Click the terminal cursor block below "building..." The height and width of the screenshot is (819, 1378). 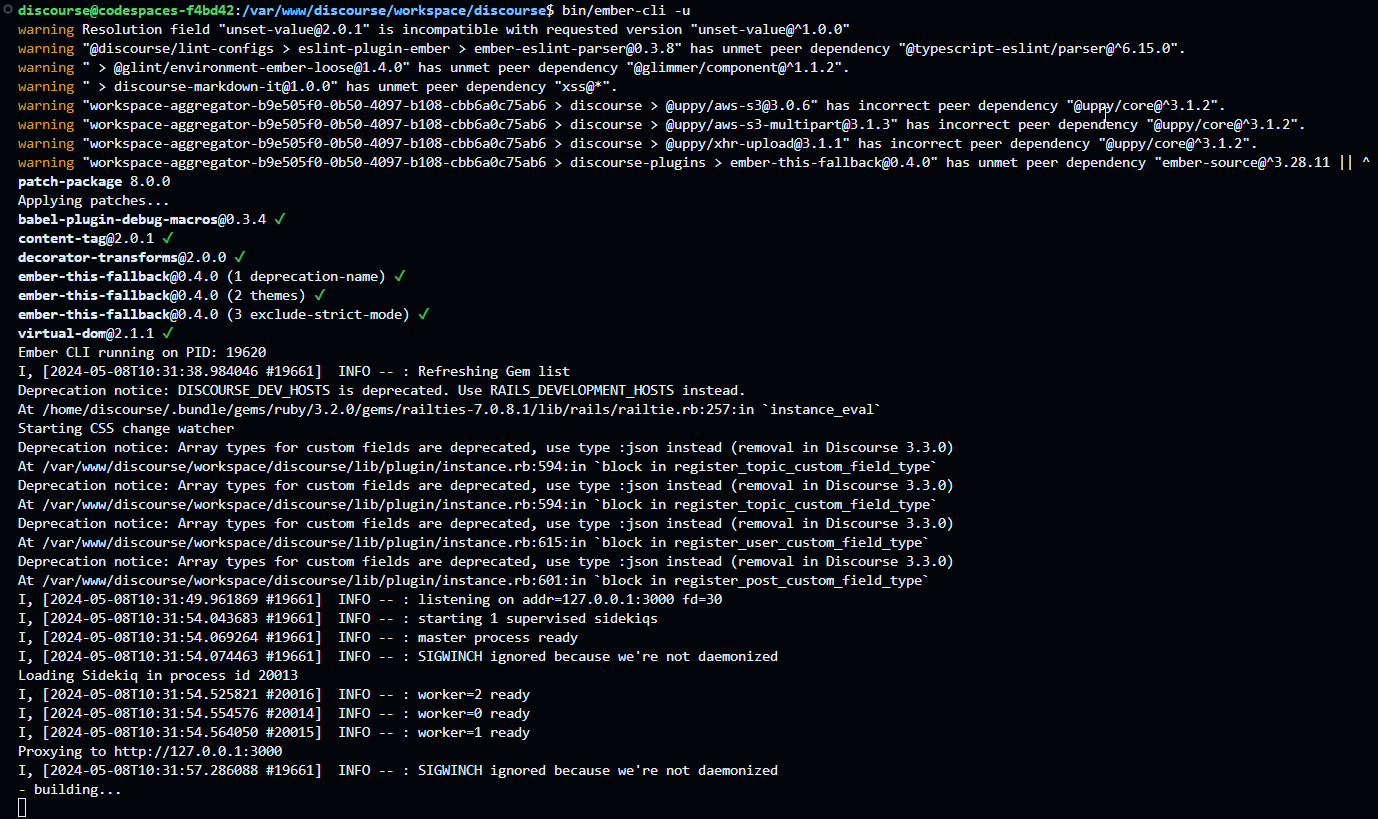point(22,808)
